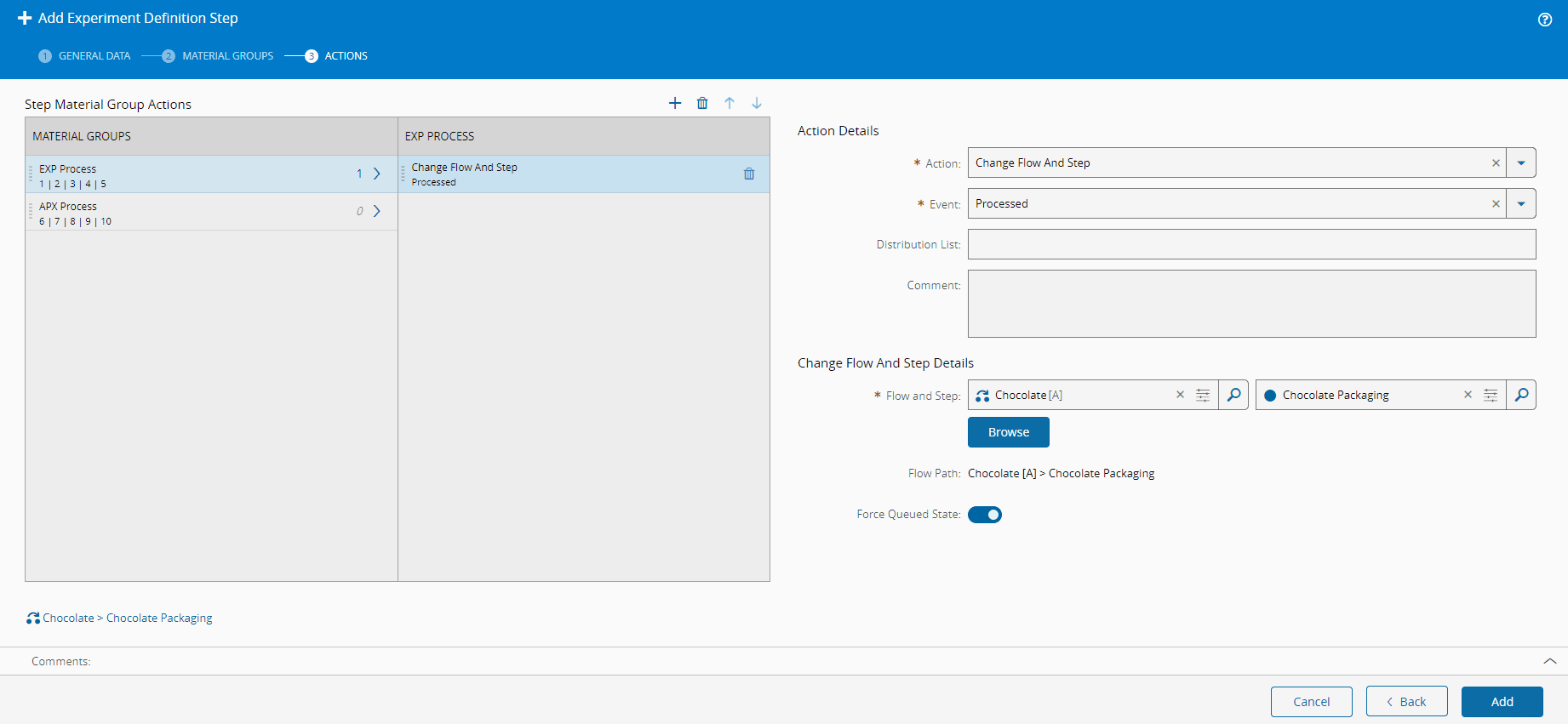1568x724 pixels.
Task: Move action up with up arrow
Action: [730, 103]
